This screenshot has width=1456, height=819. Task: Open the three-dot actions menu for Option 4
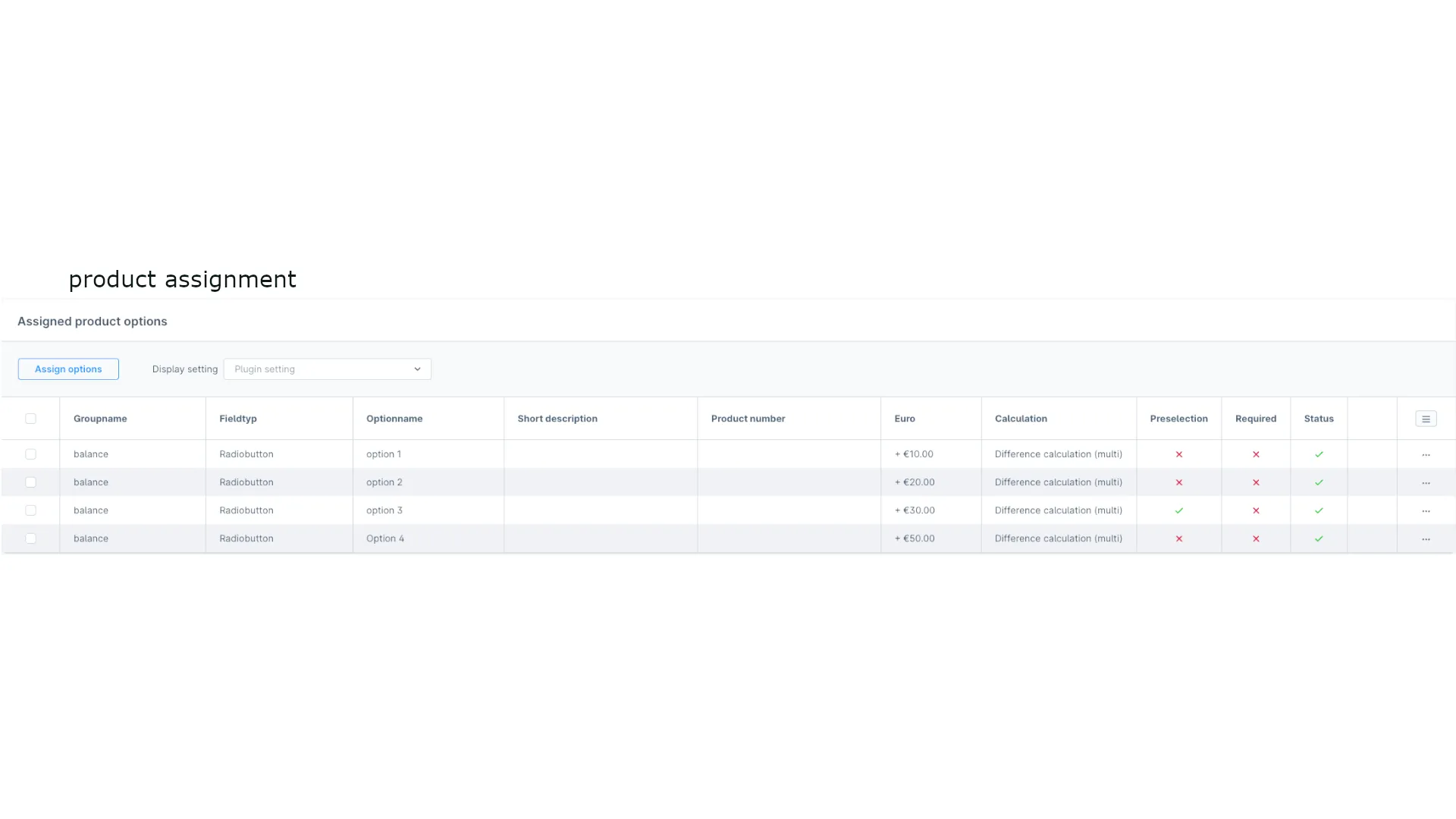[x=1427, y=538]
